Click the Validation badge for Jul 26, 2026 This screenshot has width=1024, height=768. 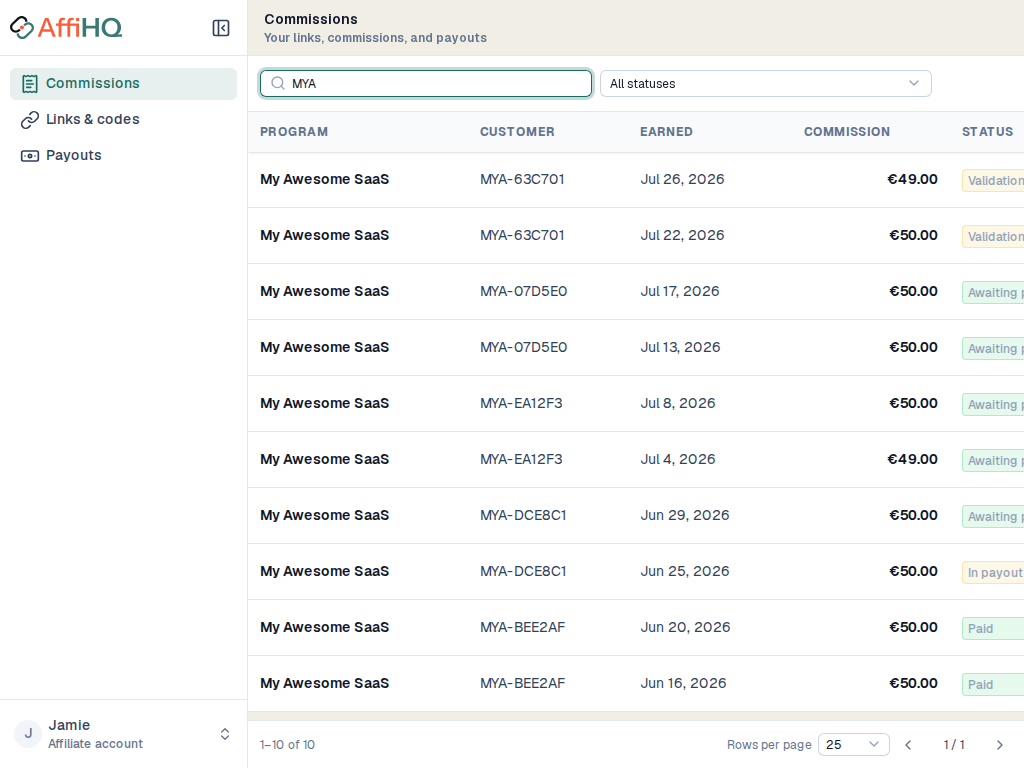pyautogui.click(x=993, y=180)
